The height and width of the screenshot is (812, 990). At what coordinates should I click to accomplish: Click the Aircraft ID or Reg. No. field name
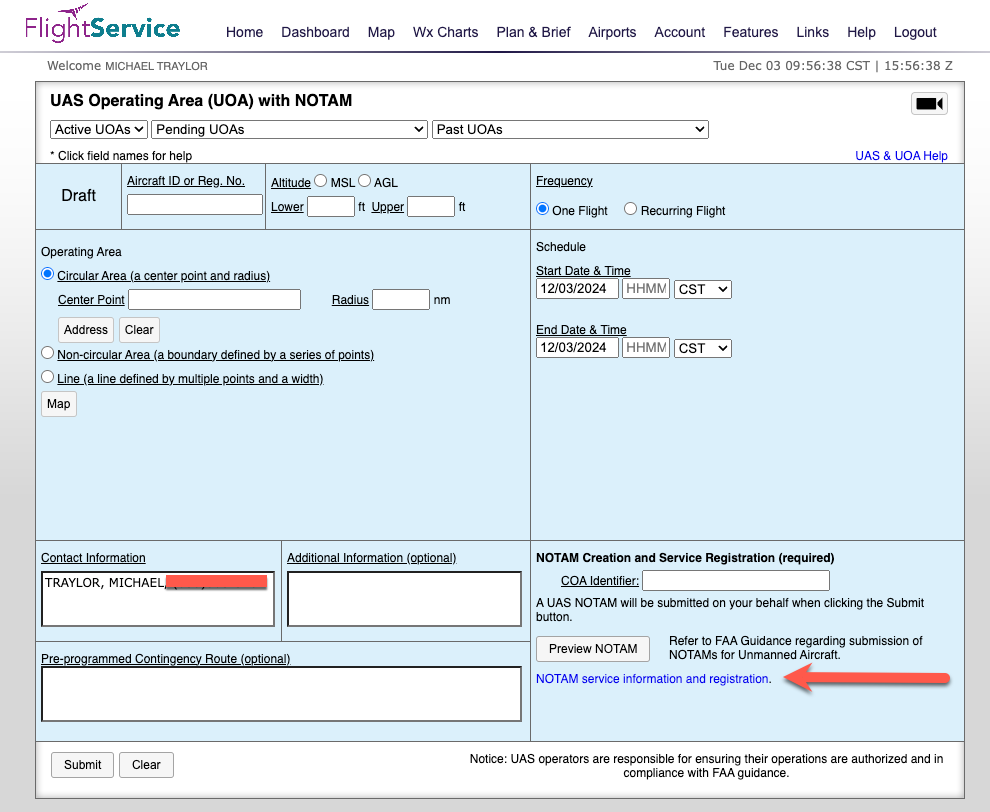(x=186, y=181)
